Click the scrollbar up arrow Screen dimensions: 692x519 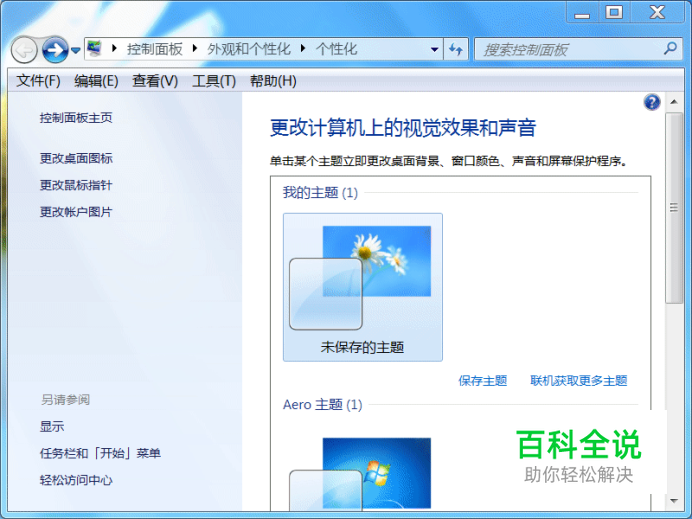coord(674,102)
